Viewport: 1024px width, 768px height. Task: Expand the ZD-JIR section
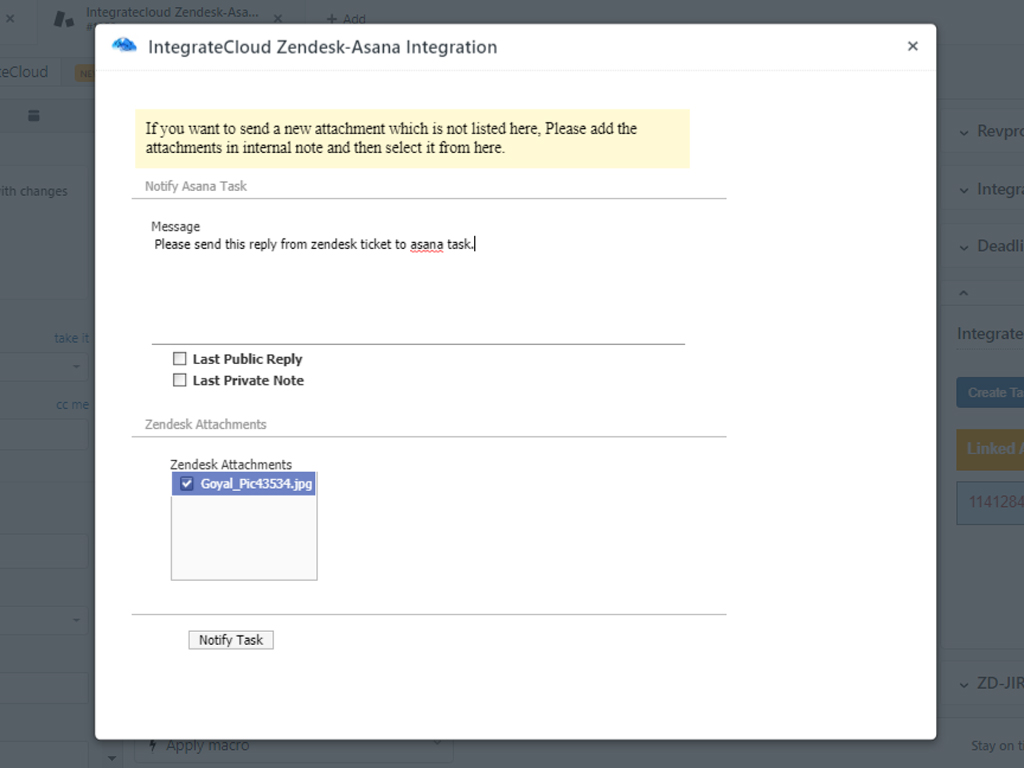click(963, 683)
